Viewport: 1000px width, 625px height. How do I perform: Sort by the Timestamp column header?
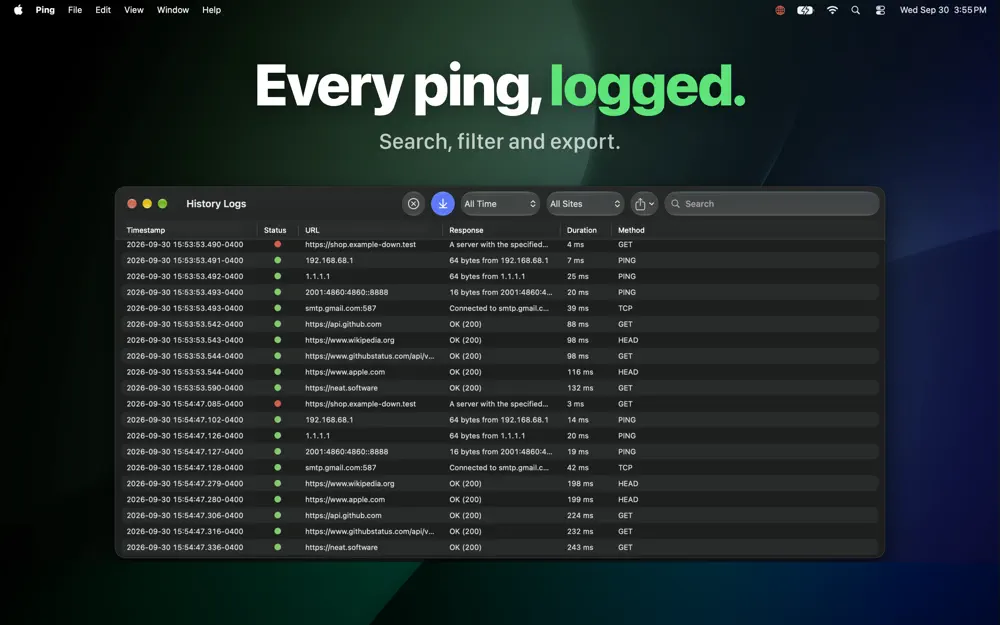coord(145,230)
